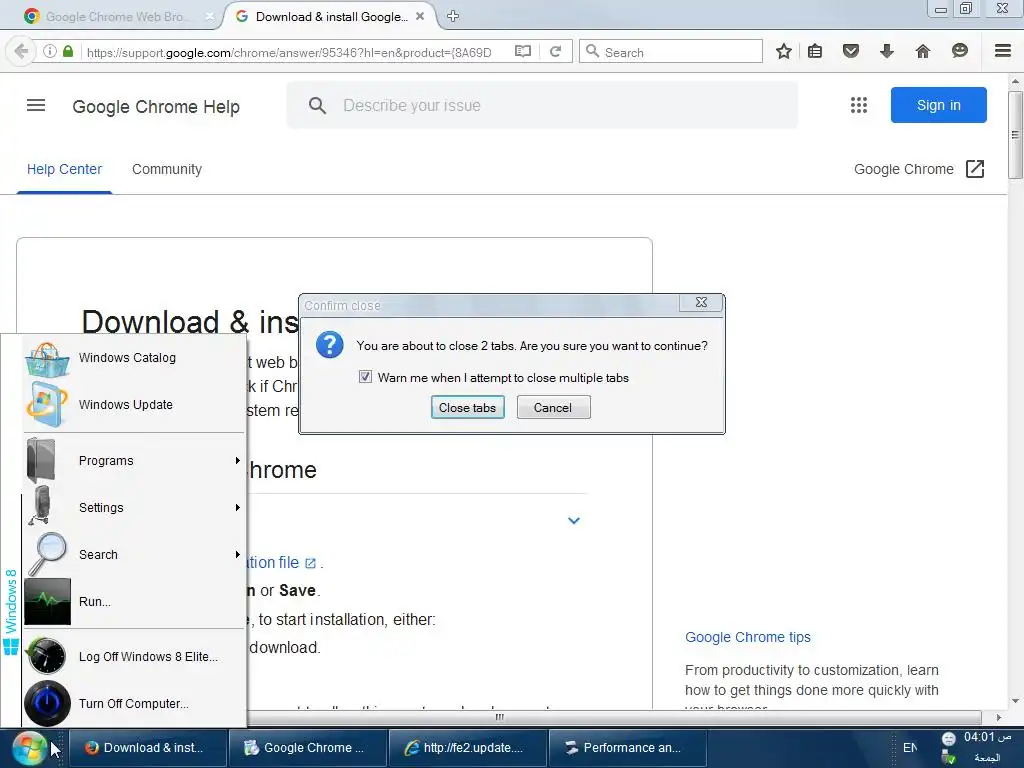This screenshot has height=768, width=1024.
Task: Click the horizontal scrollbar thumb
Action: 499,717
